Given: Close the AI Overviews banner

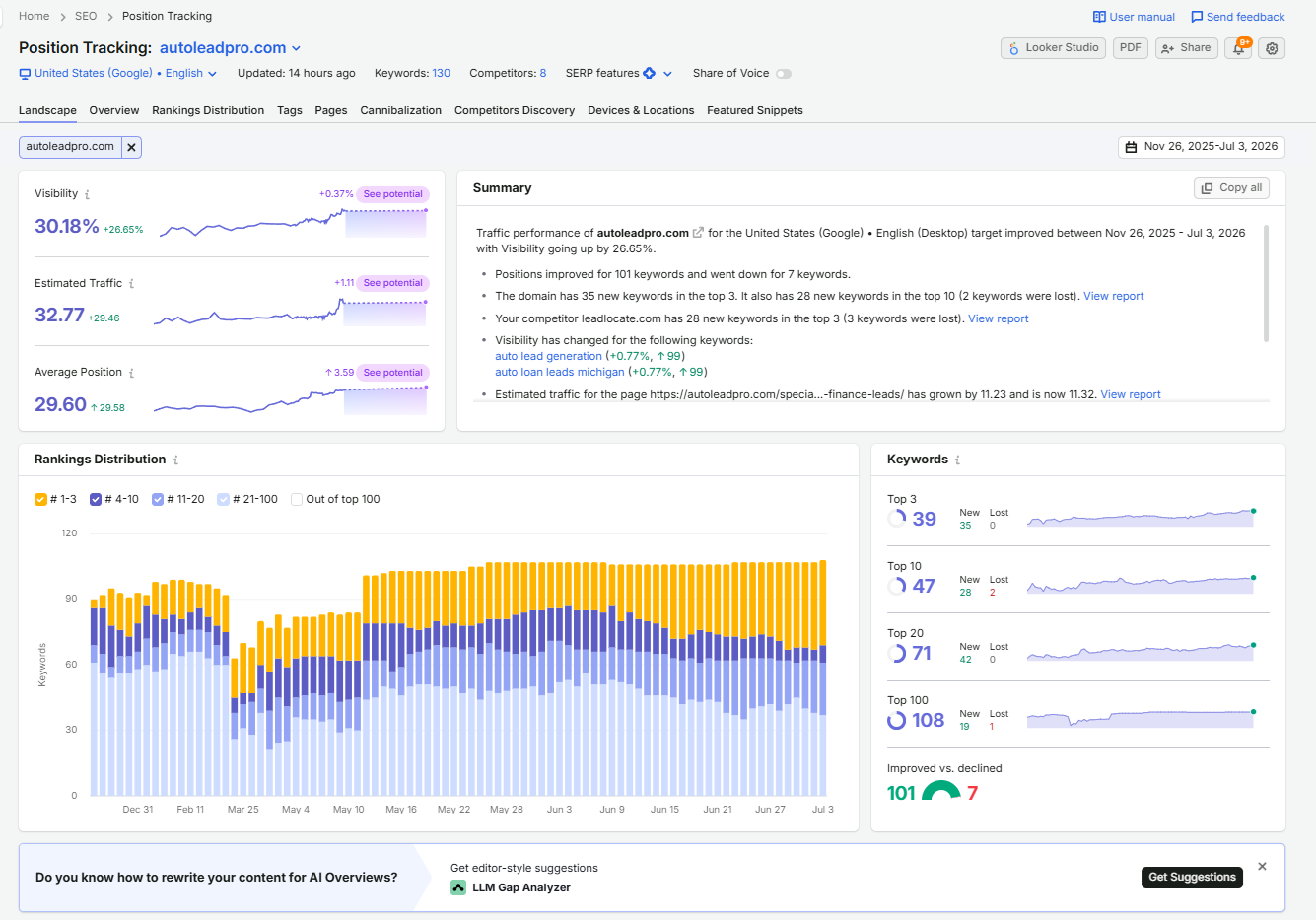Looking at the screenshot, I should pyautogui.click(x=1262, y=867).
